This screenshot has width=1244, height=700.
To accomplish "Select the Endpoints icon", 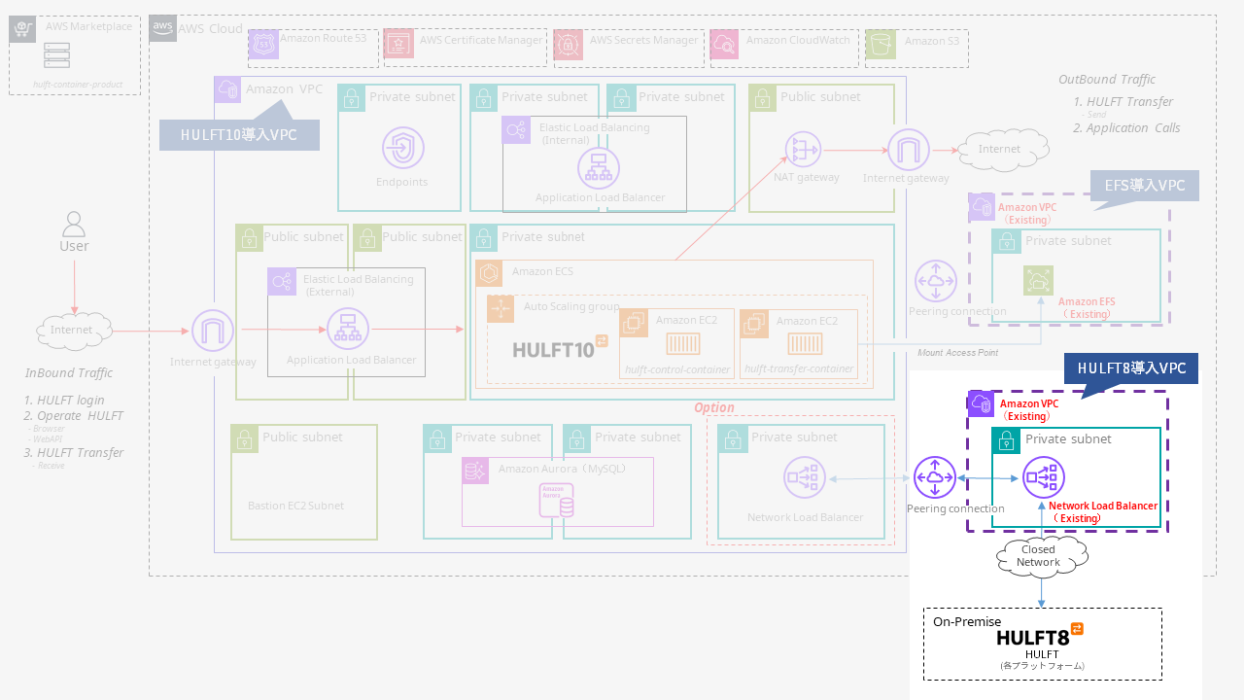I will pos(402,149).
